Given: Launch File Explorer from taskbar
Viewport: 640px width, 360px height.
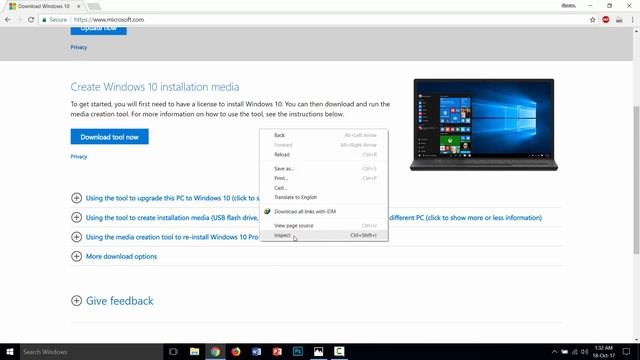Looking at the screenshot, I should coord(194,352).
